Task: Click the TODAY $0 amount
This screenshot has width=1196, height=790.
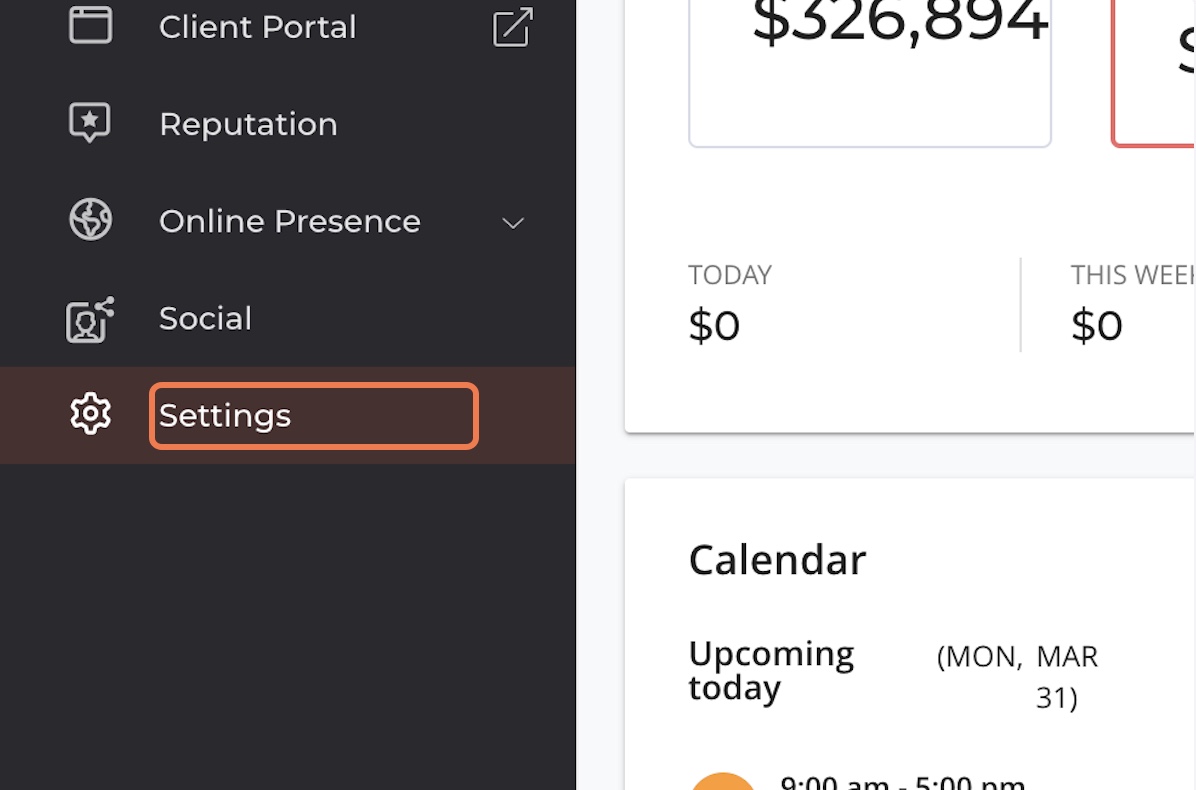Action: 714,326
